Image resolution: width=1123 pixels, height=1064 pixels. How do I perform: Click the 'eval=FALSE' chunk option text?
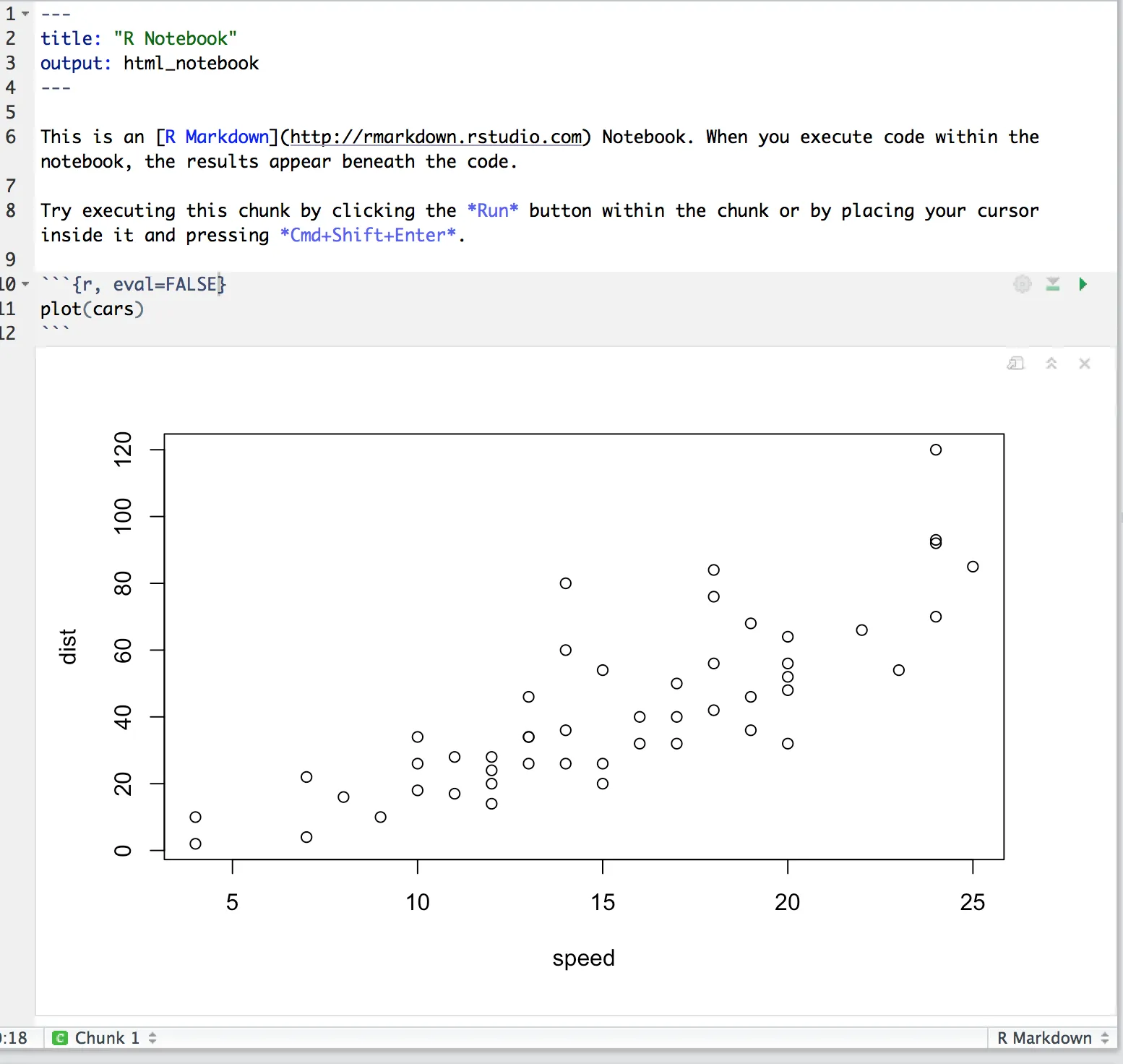(165, 284)
